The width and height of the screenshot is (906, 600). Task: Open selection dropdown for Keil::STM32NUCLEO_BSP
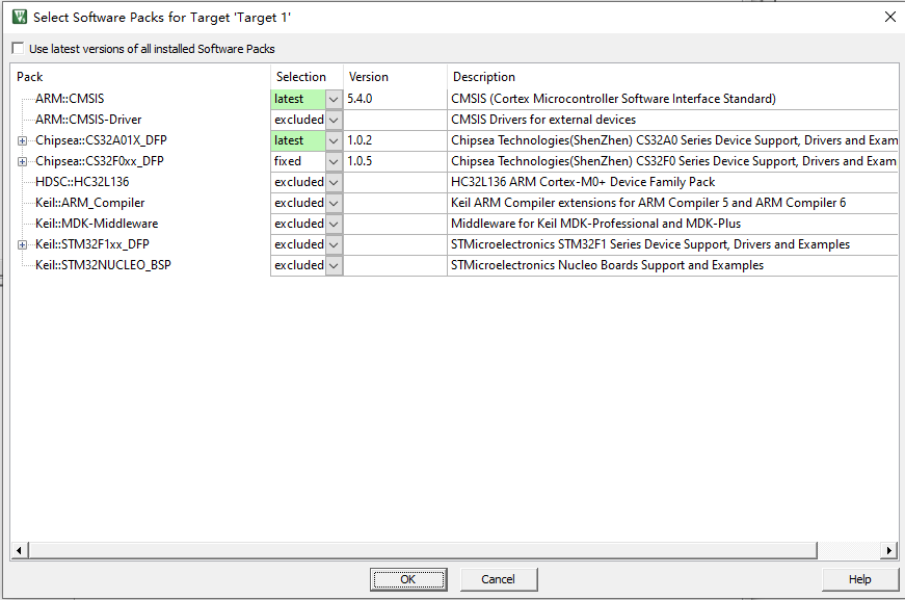click(333, 266)
